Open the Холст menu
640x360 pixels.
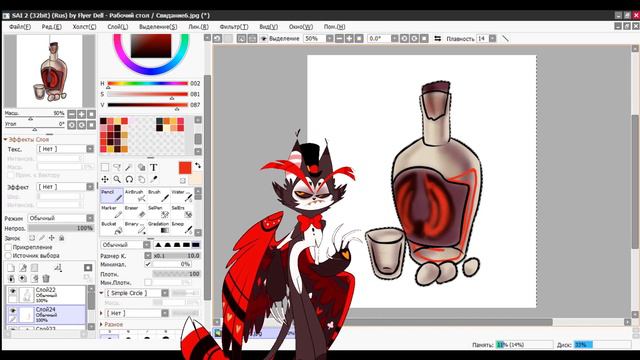tap(84, 27)
